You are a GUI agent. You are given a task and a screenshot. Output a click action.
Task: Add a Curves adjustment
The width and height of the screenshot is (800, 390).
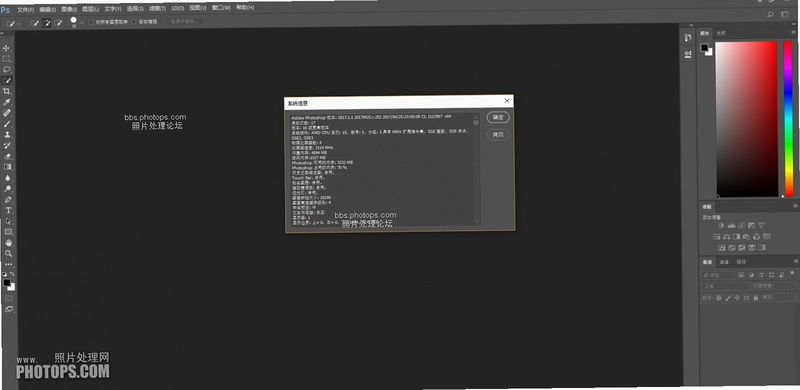(x=741, y=225)
